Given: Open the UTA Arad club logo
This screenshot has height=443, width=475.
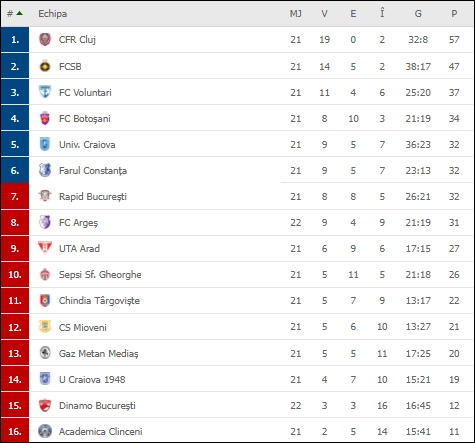Looking at the screenshot, I should tap(45, 248).
